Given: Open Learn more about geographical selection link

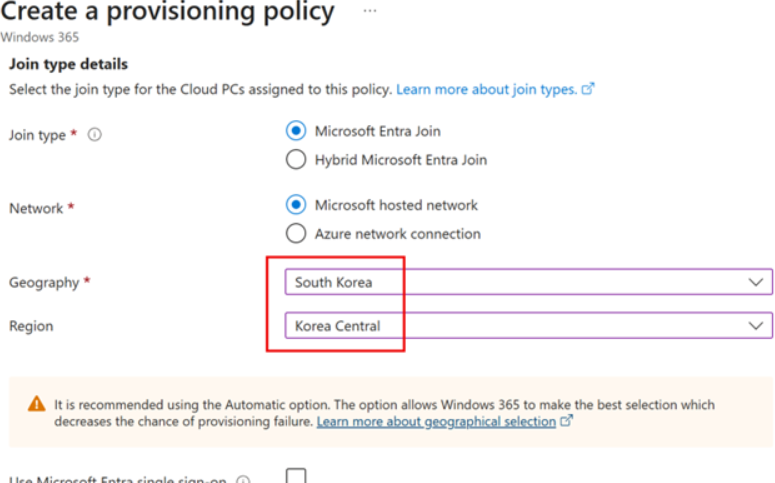Looking at the screenshot, I should [x=436, y=421].
